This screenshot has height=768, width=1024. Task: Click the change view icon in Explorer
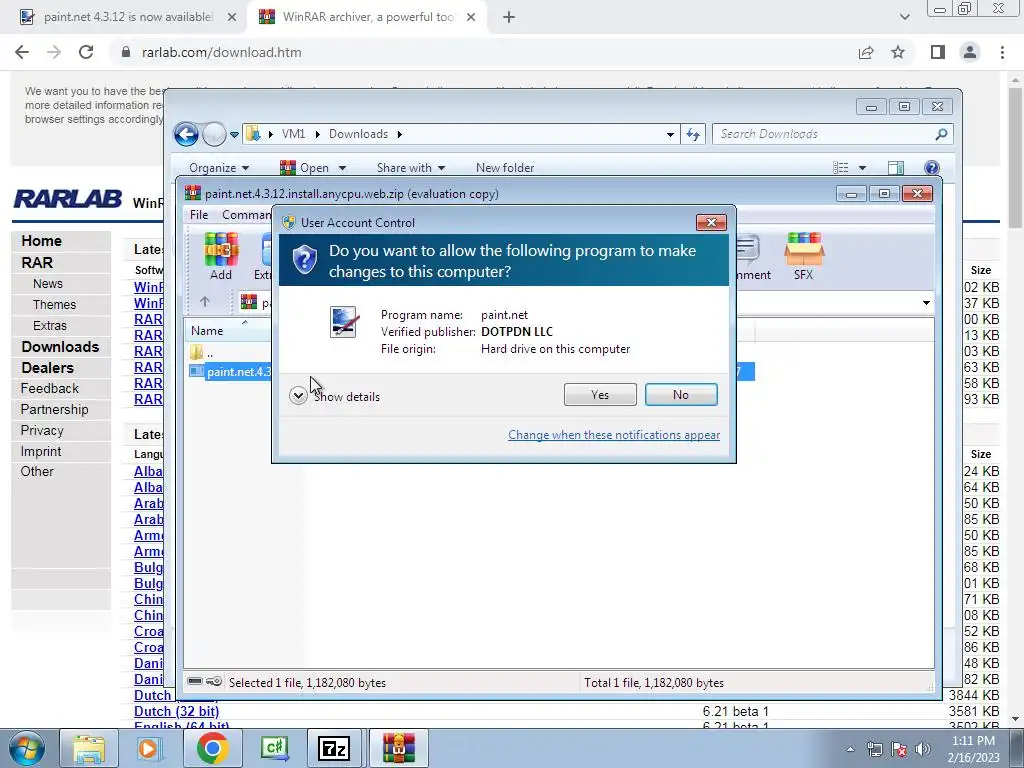pos(840,168)
